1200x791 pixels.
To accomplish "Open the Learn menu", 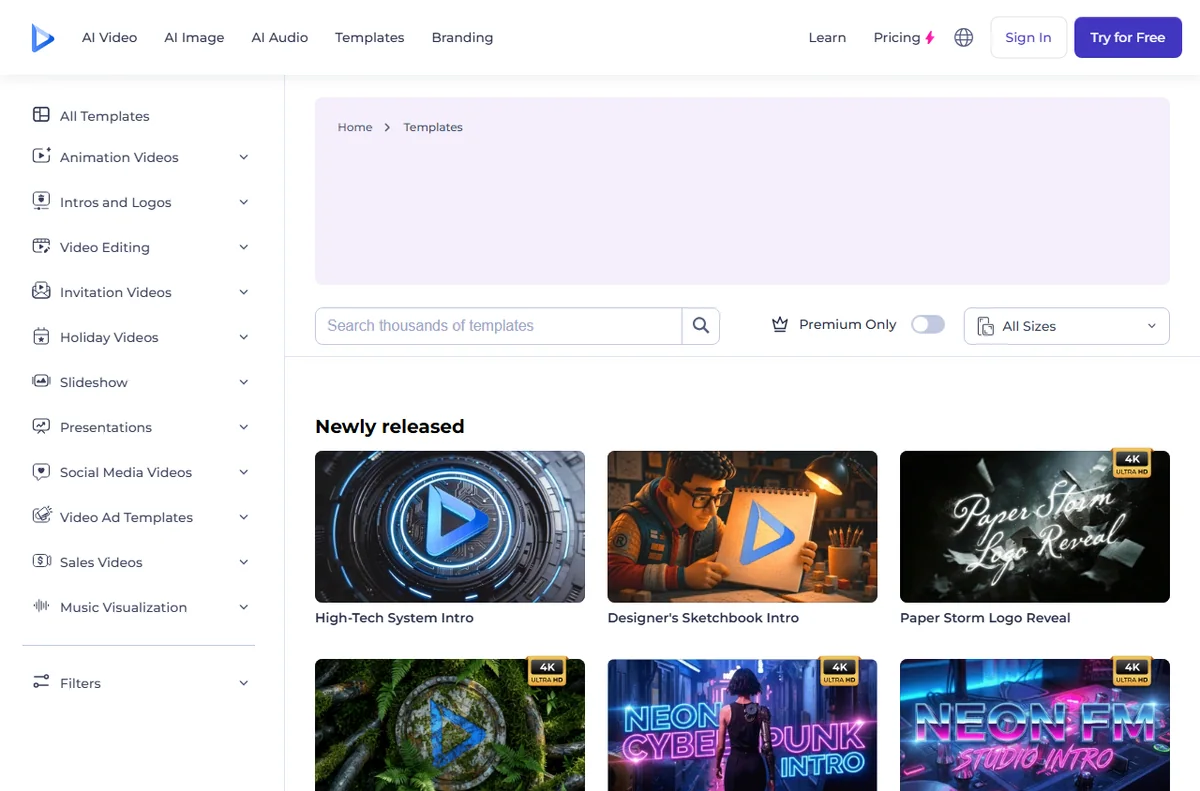I will [x=827, y=38].
